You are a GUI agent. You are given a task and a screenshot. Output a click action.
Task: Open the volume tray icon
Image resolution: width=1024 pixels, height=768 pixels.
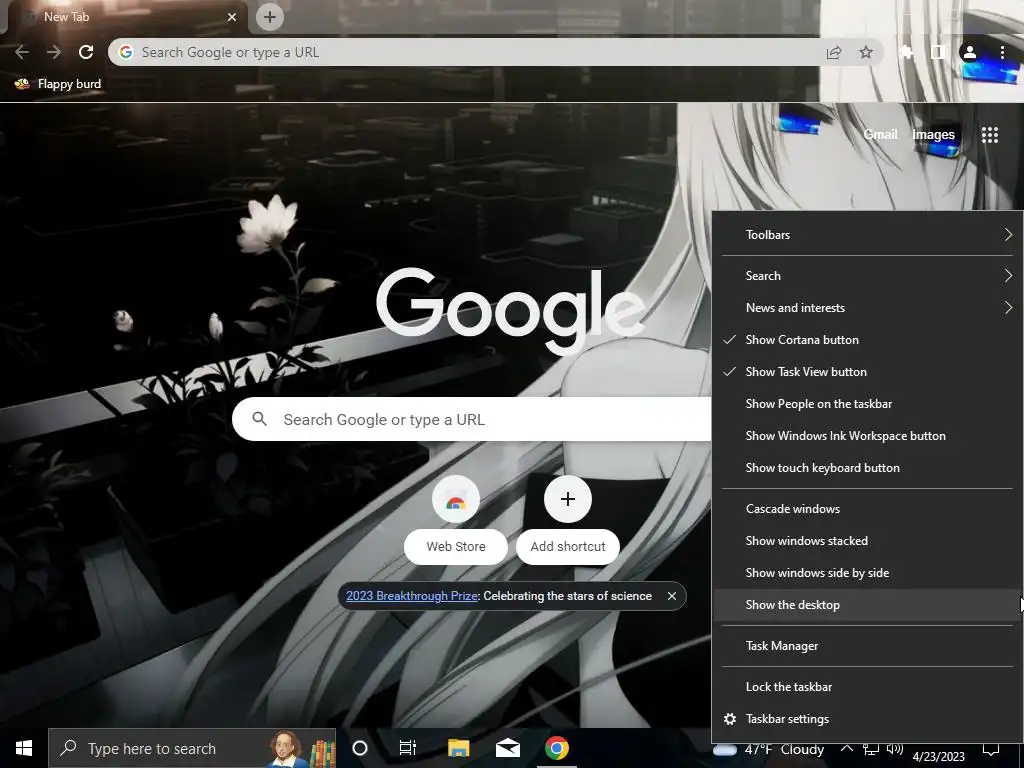(x=895, y=748)
